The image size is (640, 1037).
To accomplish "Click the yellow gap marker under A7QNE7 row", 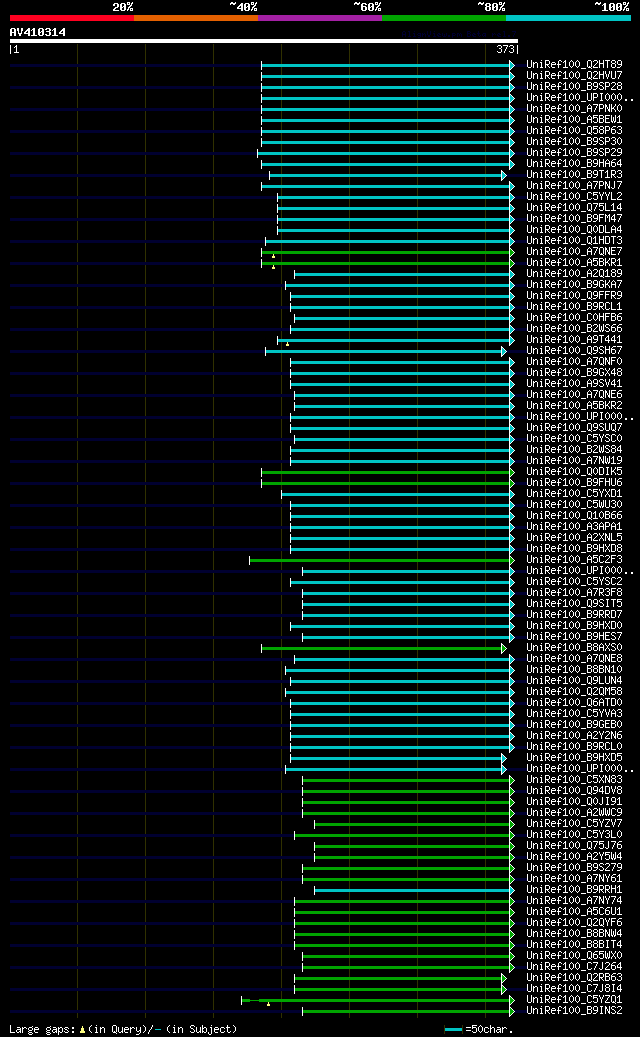I will pos(273,256).
